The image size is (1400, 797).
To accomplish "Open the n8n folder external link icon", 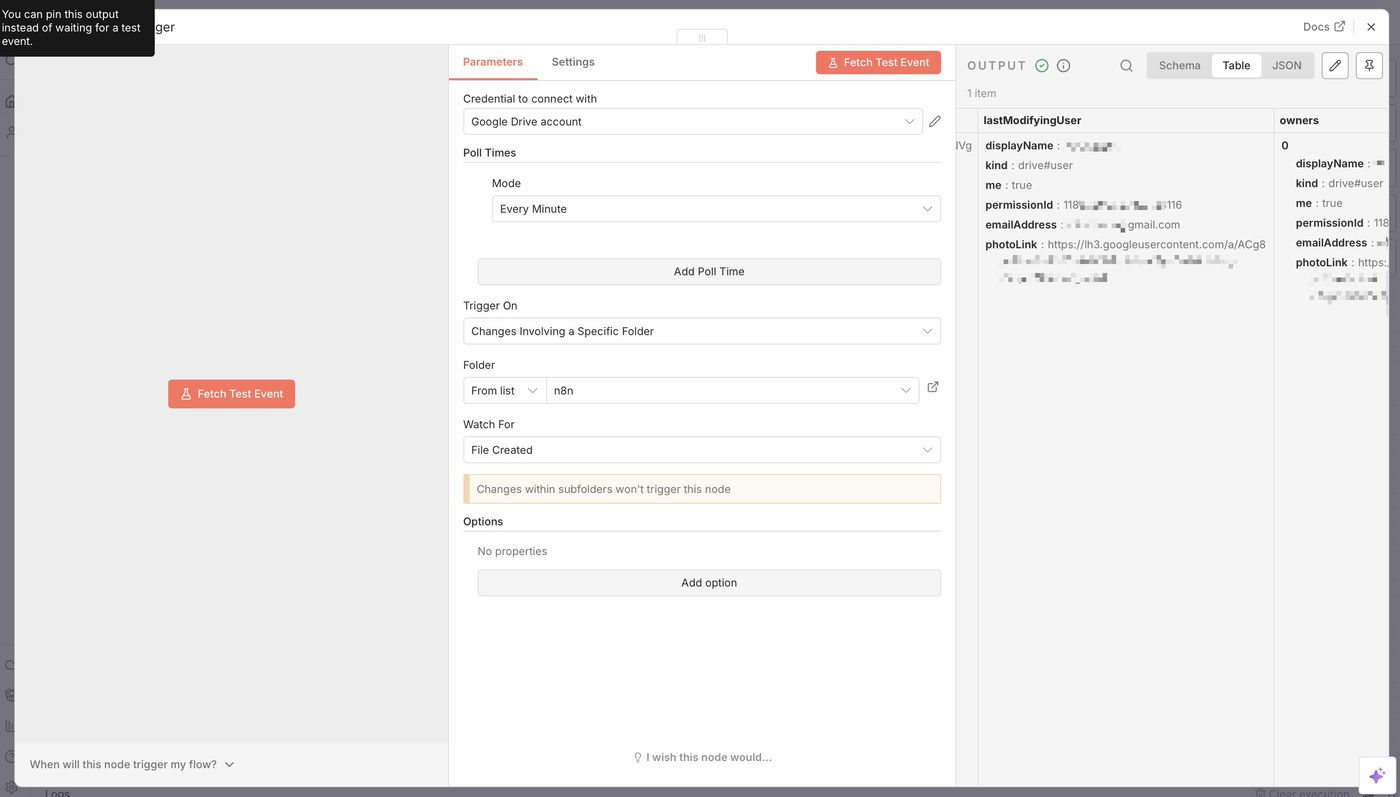I will [x=932, y=388].
